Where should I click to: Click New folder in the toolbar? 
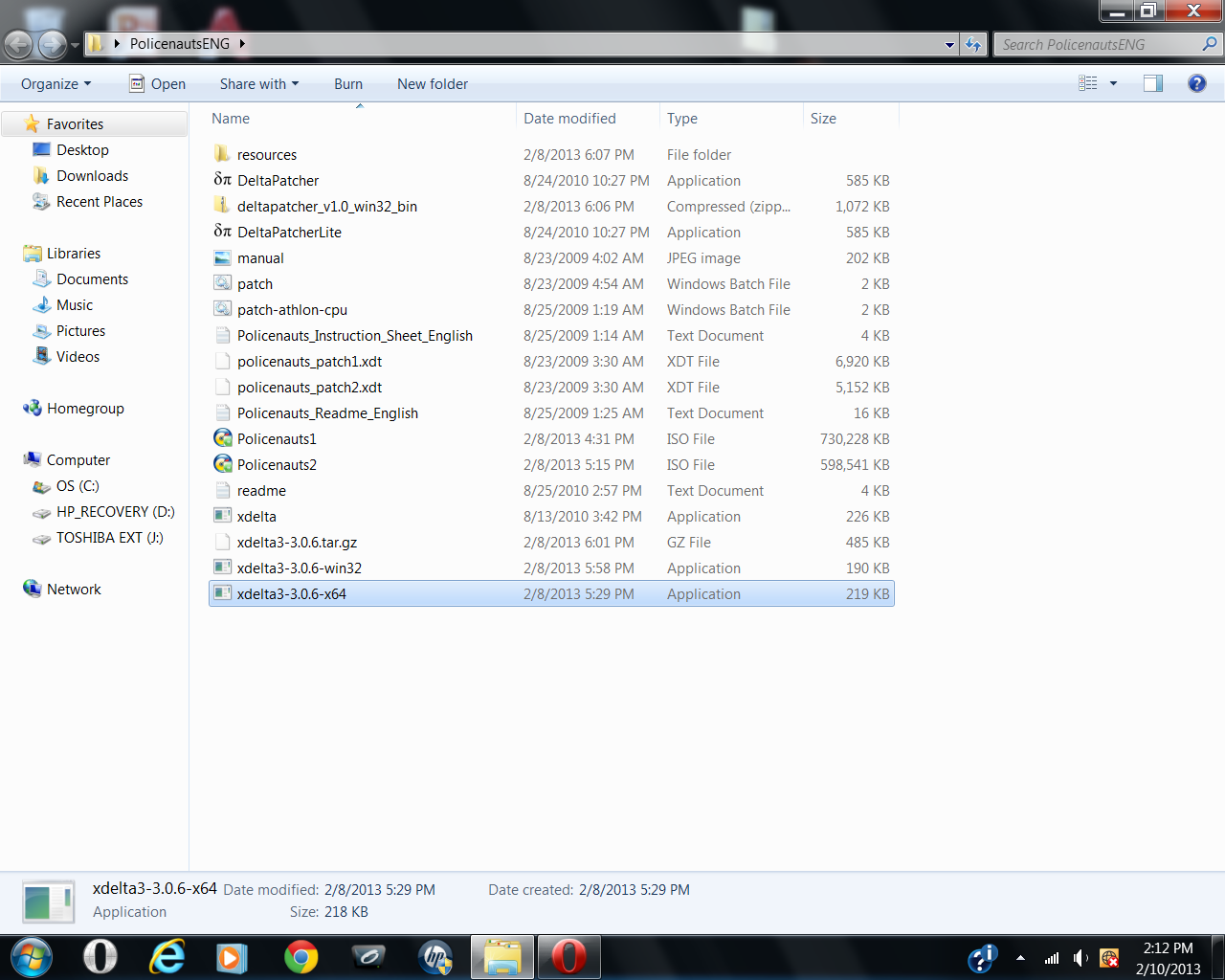pyautogui.click(x=433, y=84)
